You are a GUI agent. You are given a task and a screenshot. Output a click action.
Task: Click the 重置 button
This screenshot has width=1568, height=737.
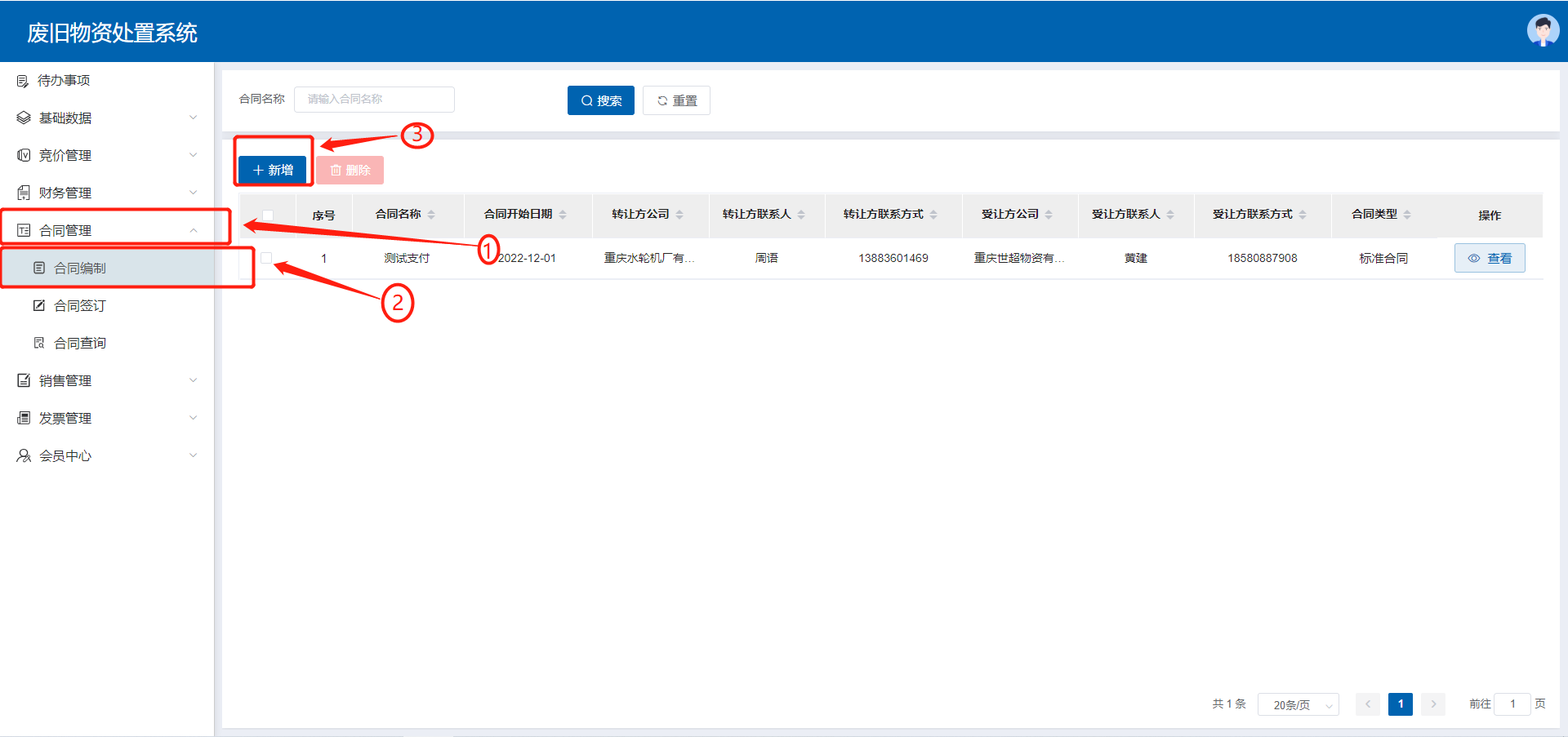pos(676,100)
